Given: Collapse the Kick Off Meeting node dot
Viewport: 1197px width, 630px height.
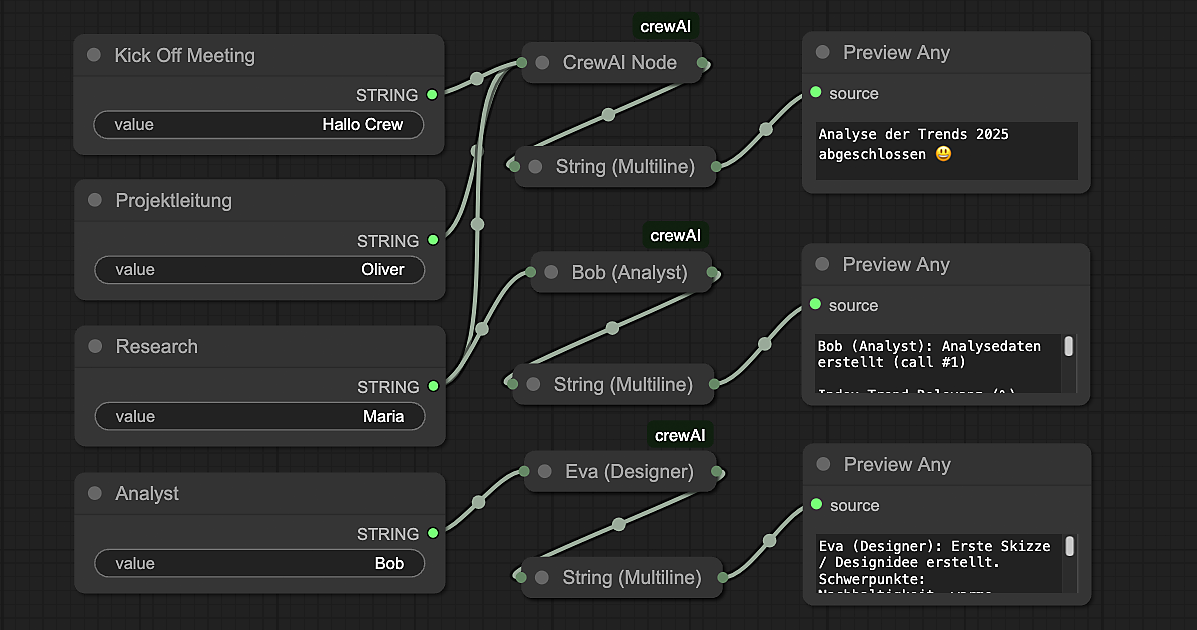Looking at the screenshot, I should 94,56.
